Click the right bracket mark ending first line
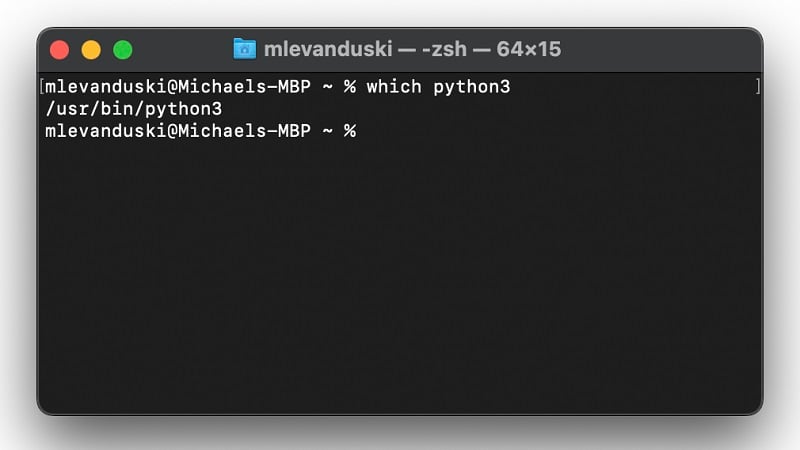Image resolution: width=800 pixels, height=450 pixels. [758, 87]
